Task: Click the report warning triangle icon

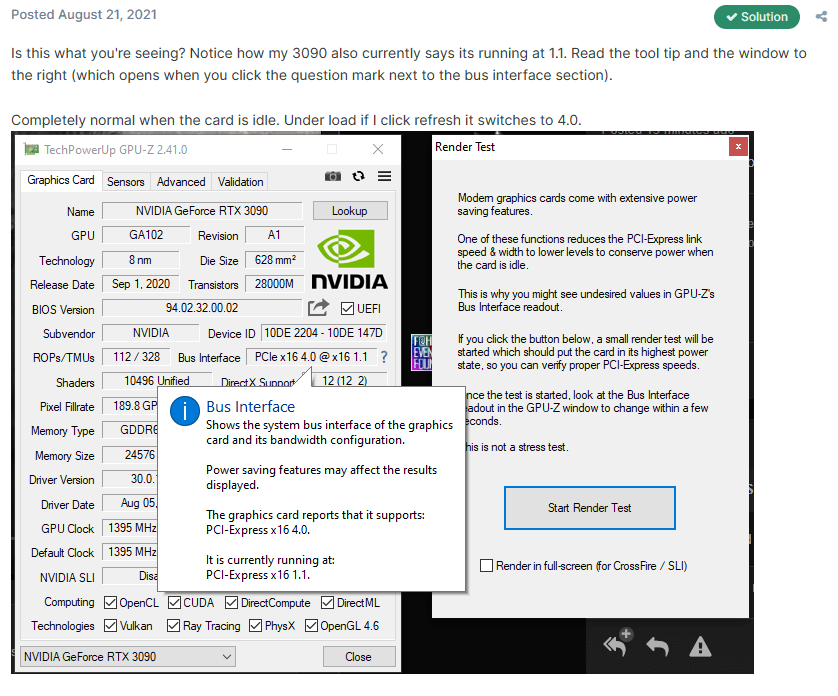Action: tap(700, 647)
